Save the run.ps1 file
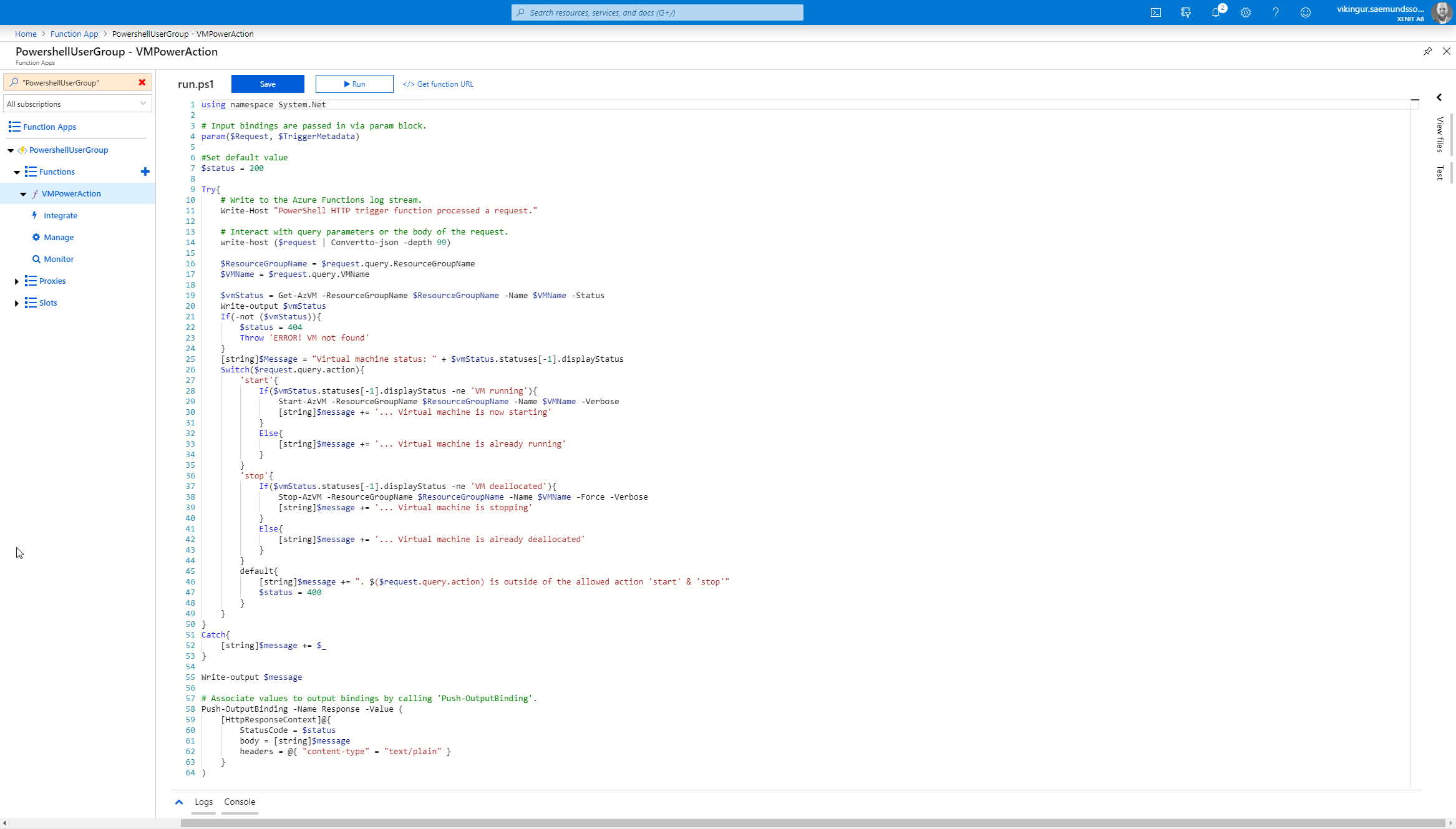The image size is (1456, 829). point(268,84)
